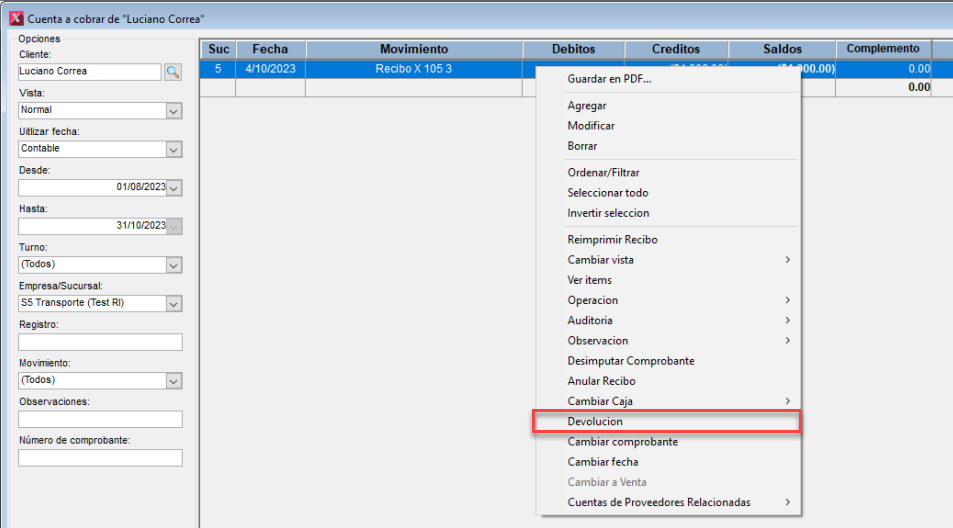Open the Desde date picker arrow
This screenshot has height=528, width=953.
click(x=174, y=187)
